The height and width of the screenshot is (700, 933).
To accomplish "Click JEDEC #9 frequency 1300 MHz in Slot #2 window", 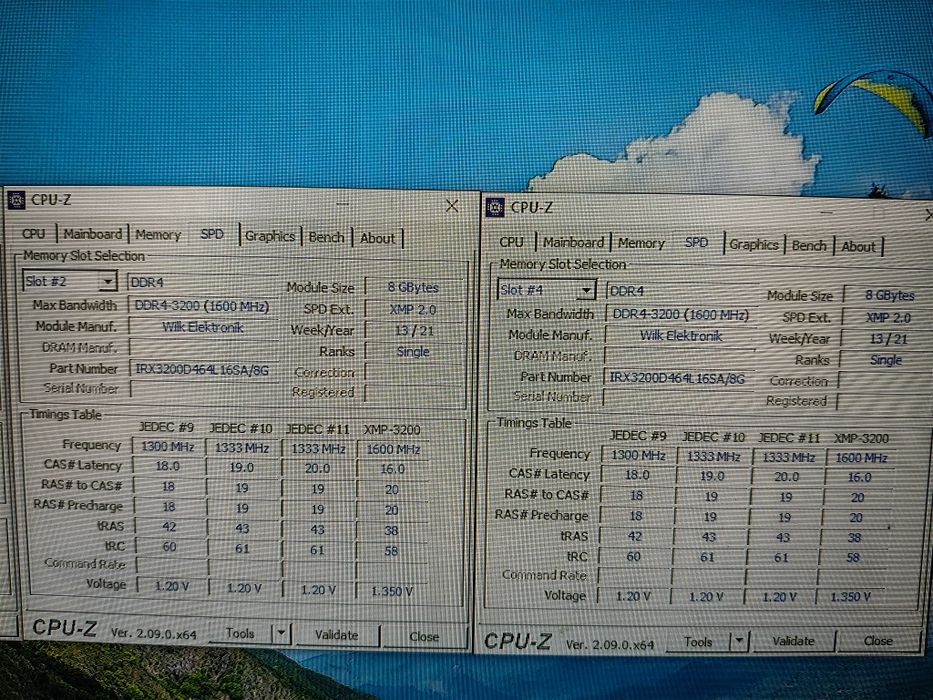I will 168,446.
